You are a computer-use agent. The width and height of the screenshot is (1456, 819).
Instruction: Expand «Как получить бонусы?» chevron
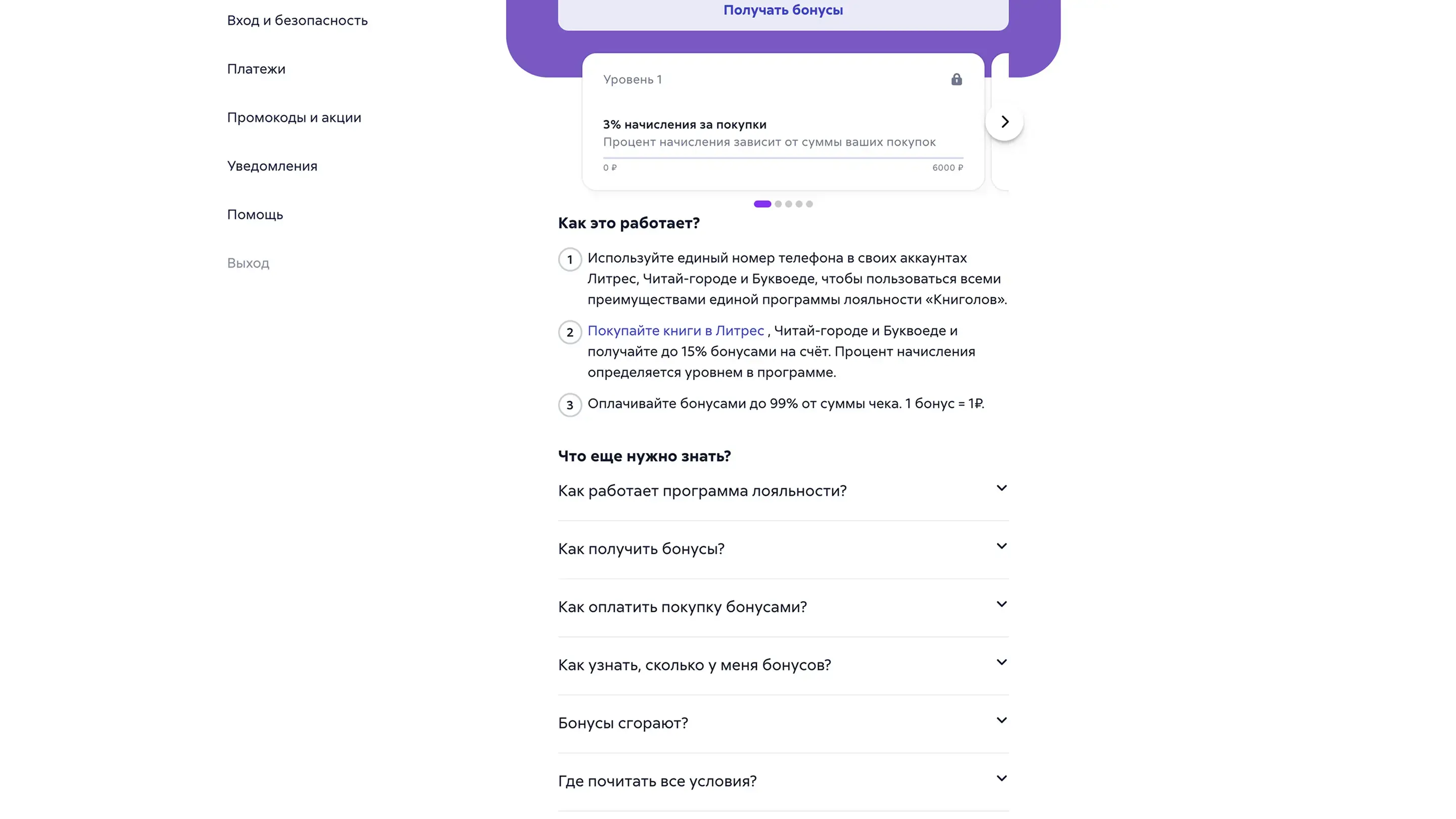coord(1001,546)
